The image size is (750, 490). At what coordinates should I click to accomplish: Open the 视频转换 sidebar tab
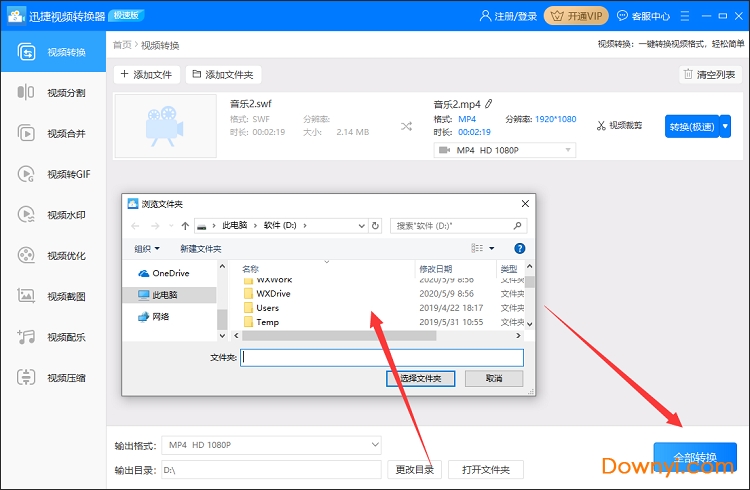tap(53, 52)
